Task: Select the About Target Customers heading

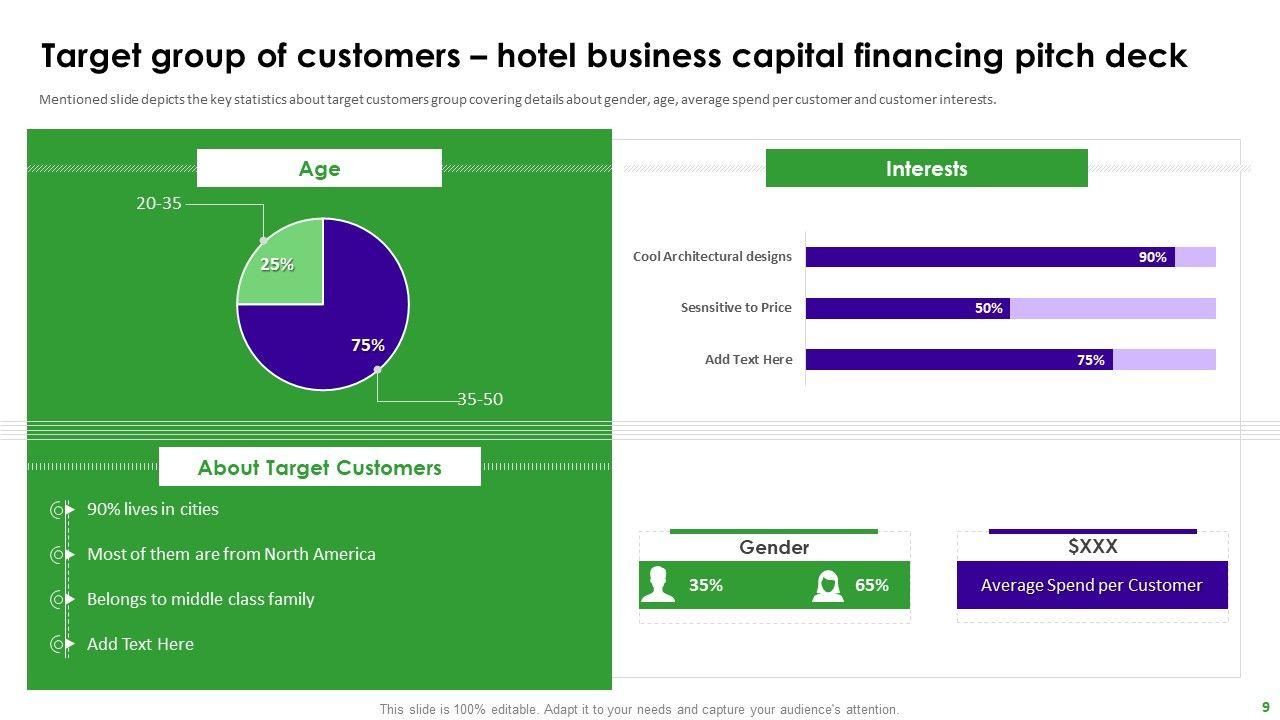Action: coord(319,468)
